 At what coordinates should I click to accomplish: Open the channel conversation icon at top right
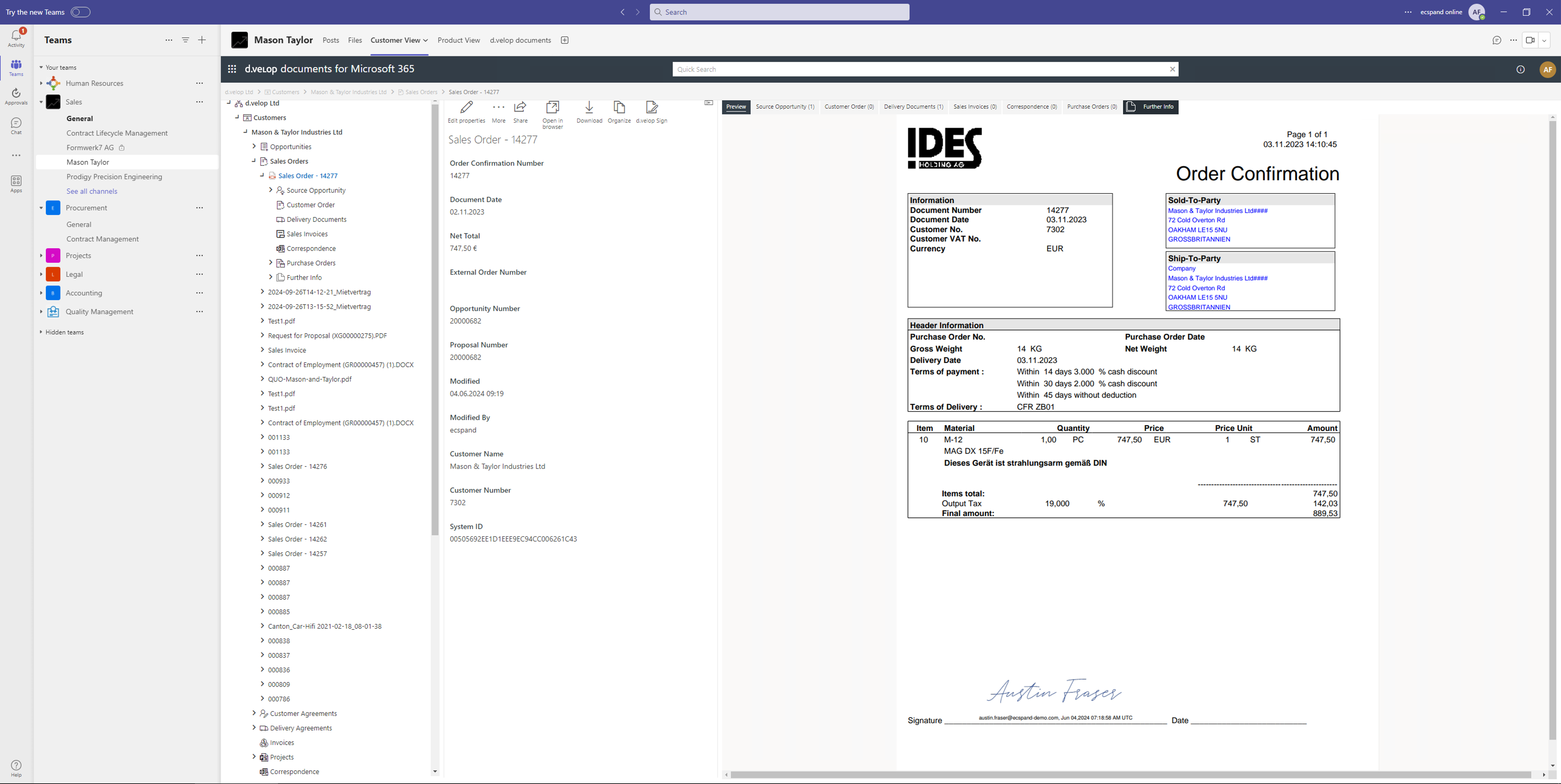pos(1497,40)
